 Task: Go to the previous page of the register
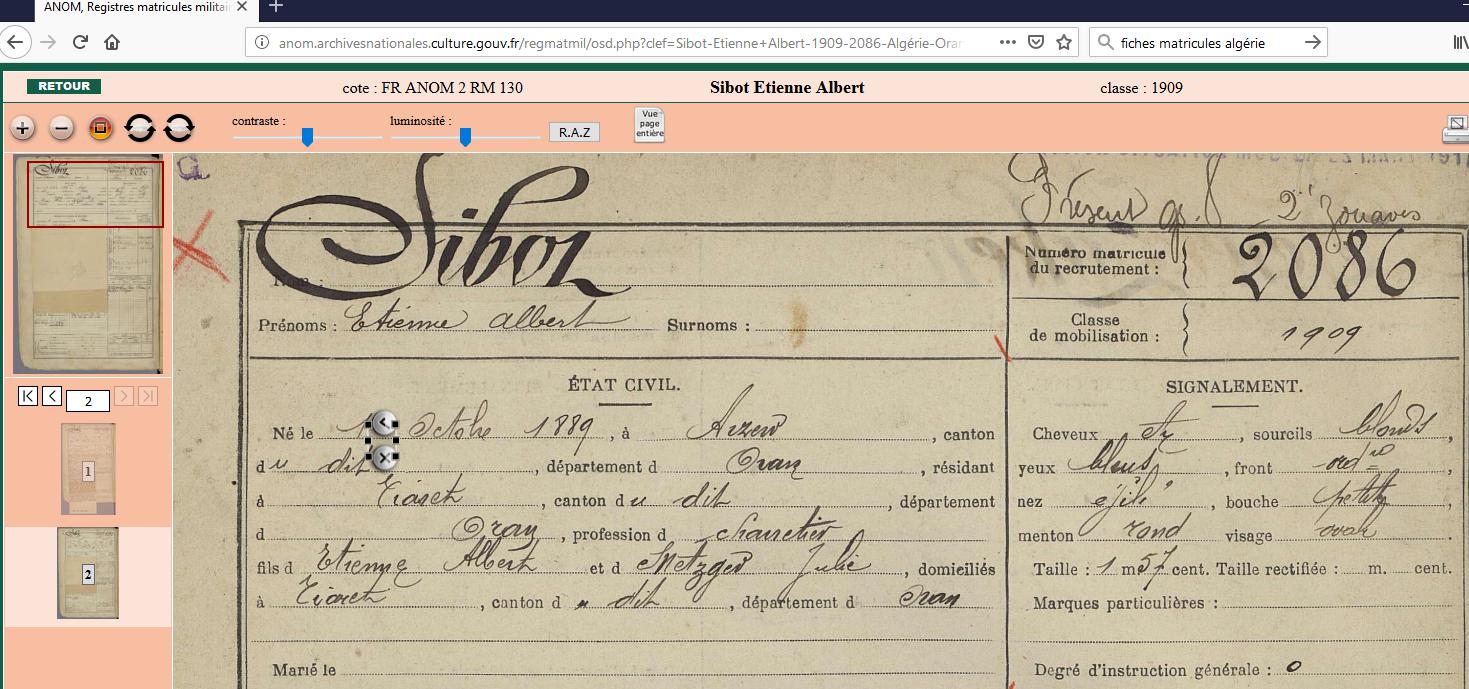53,396
